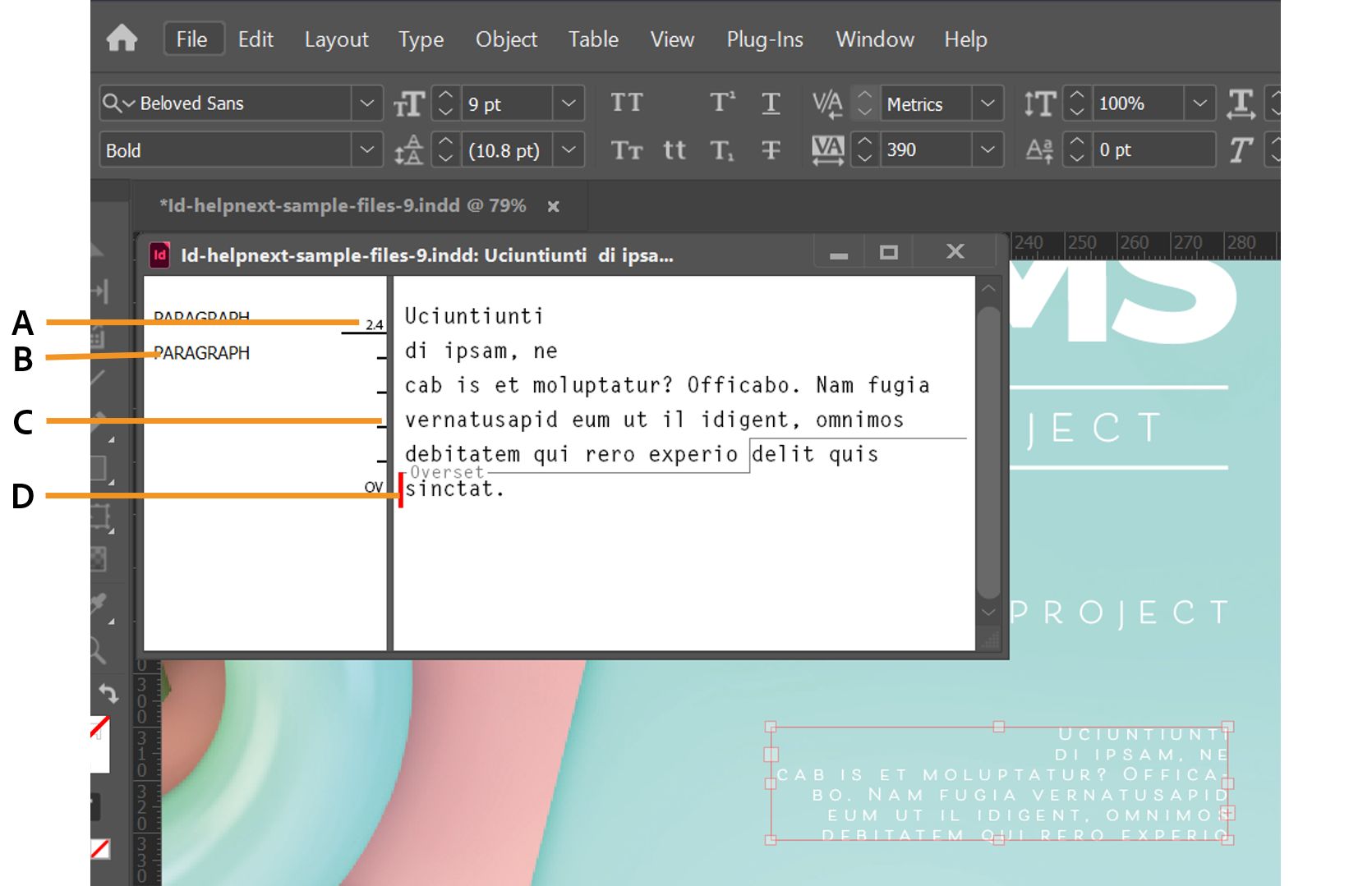Click the 0 pt baseline shift field
Image resolution: width=1372 pixels, height=886 pixels.
[x=1154, y=150]
